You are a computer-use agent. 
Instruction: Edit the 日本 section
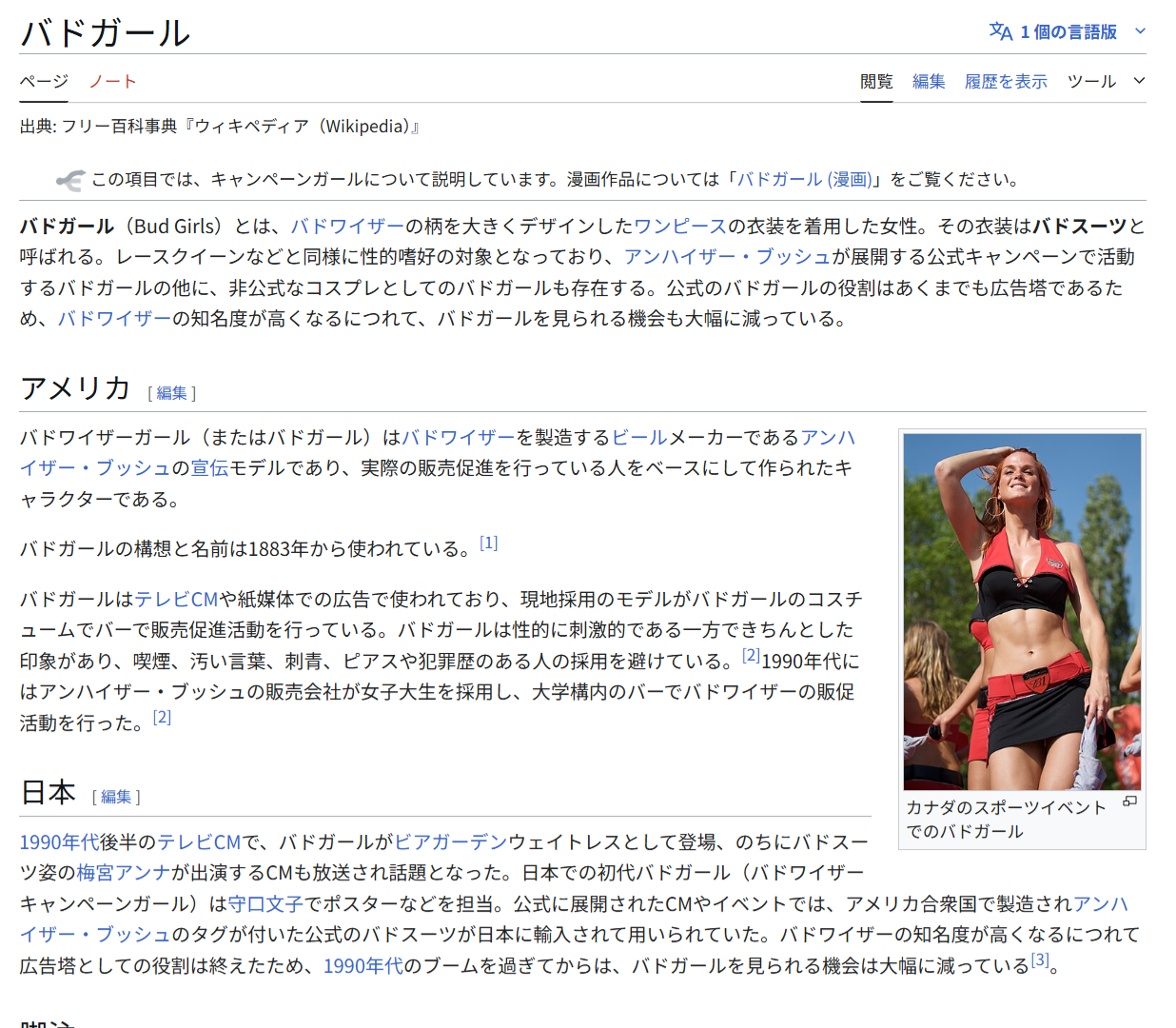click(116, 797)
